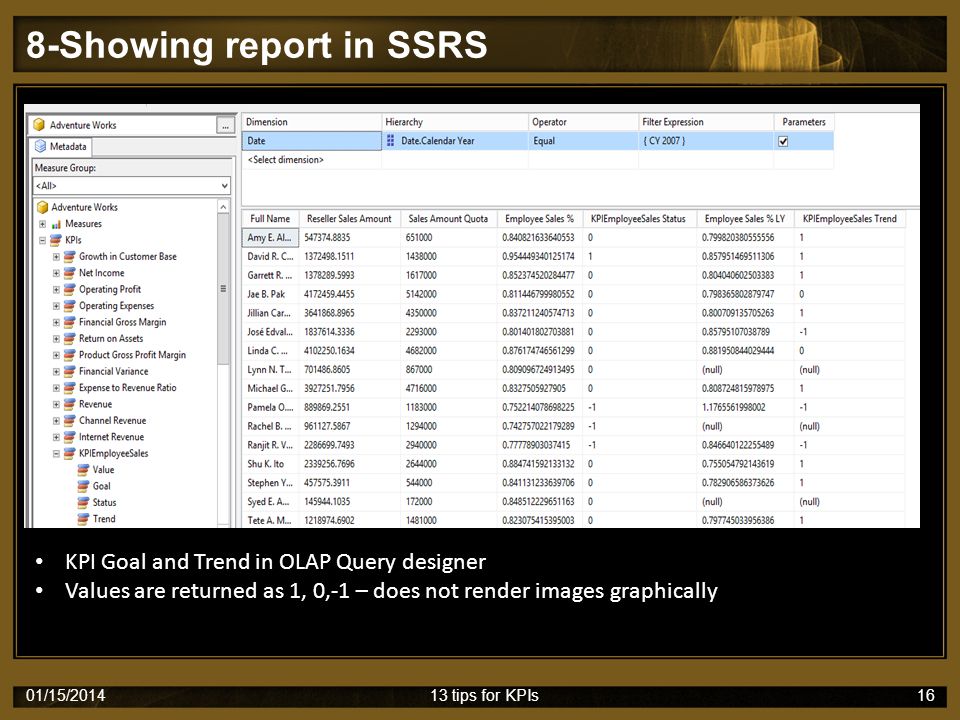This screenshot has height=720, width=960.
Task: Click the Status member icon
Action: 83,503
